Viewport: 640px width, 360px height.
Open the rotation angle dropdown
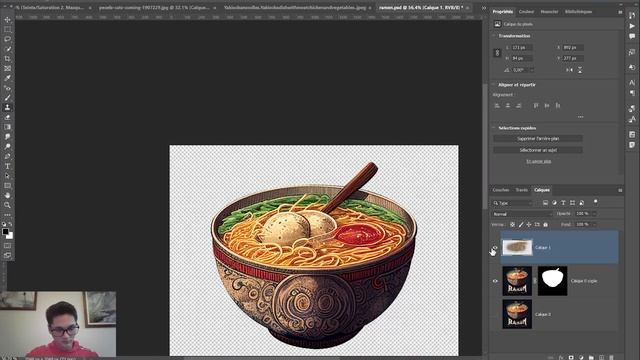point(532,70)
